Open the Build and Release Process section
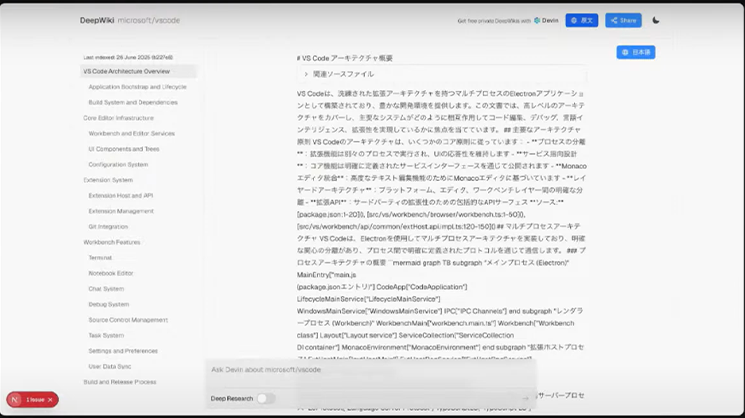This screenshot has width=745, height=418. pyautogui.click(x=119, y=382)
